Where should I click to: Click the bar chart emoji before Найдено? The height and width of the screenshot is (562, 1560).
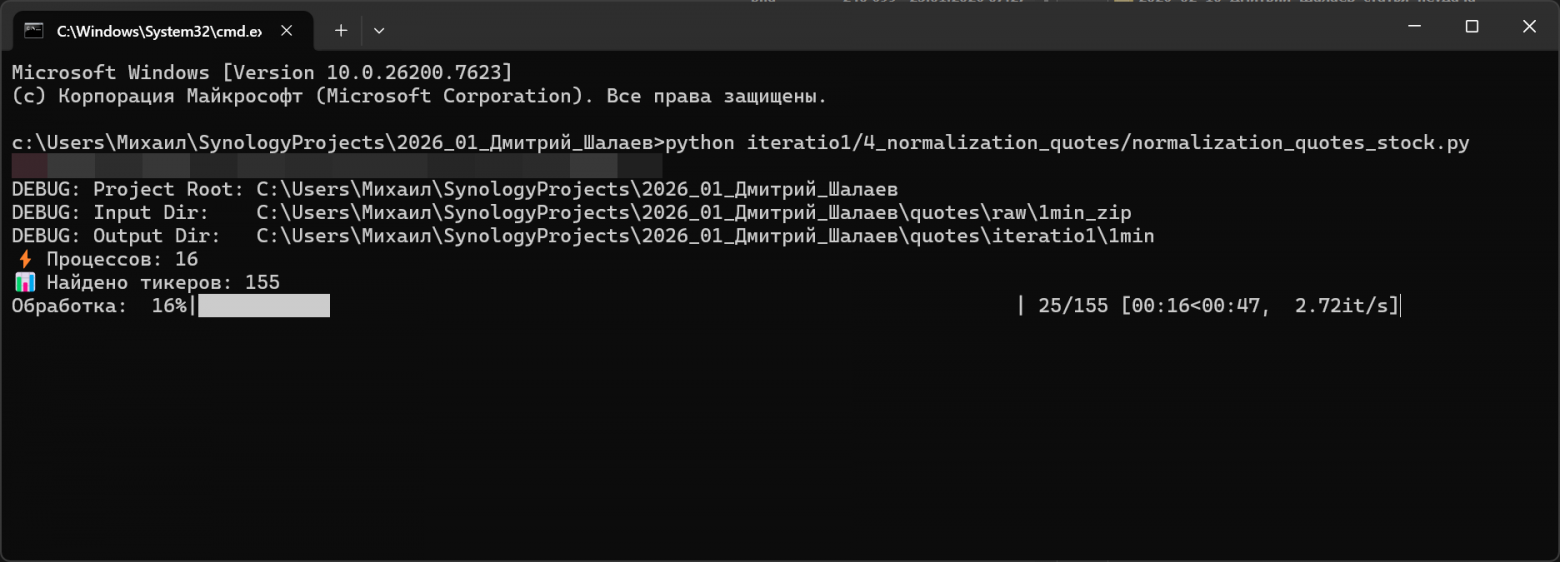(25, 283)
